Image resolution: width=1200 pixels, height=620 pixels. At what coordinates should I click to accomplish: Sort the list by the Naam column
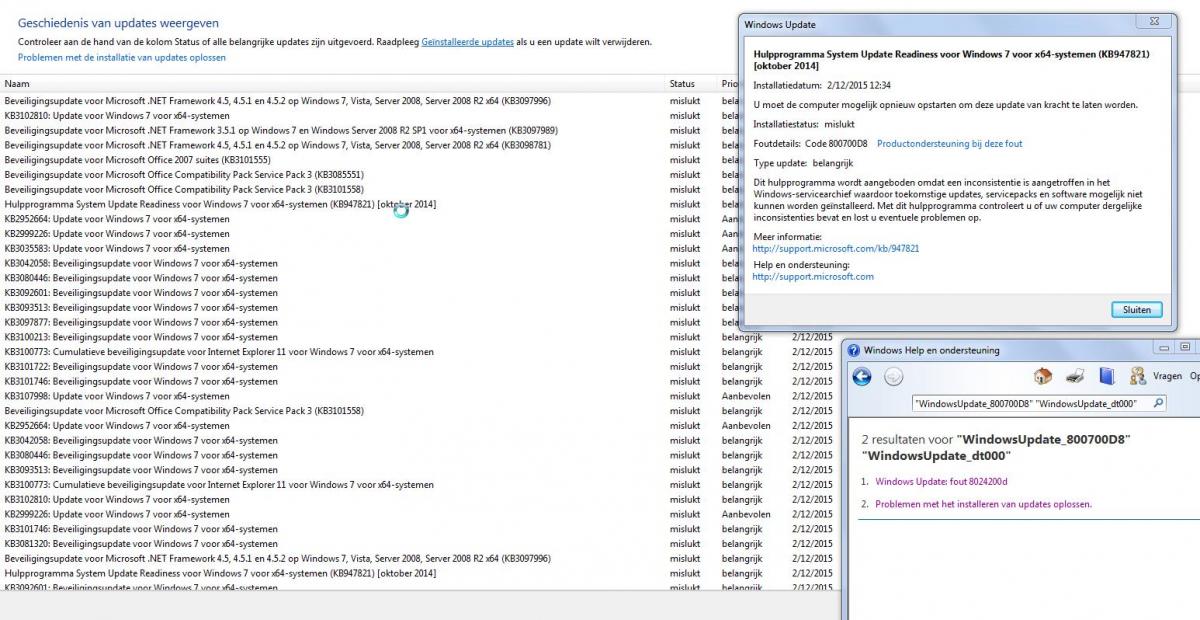click(x=334, y=84)
